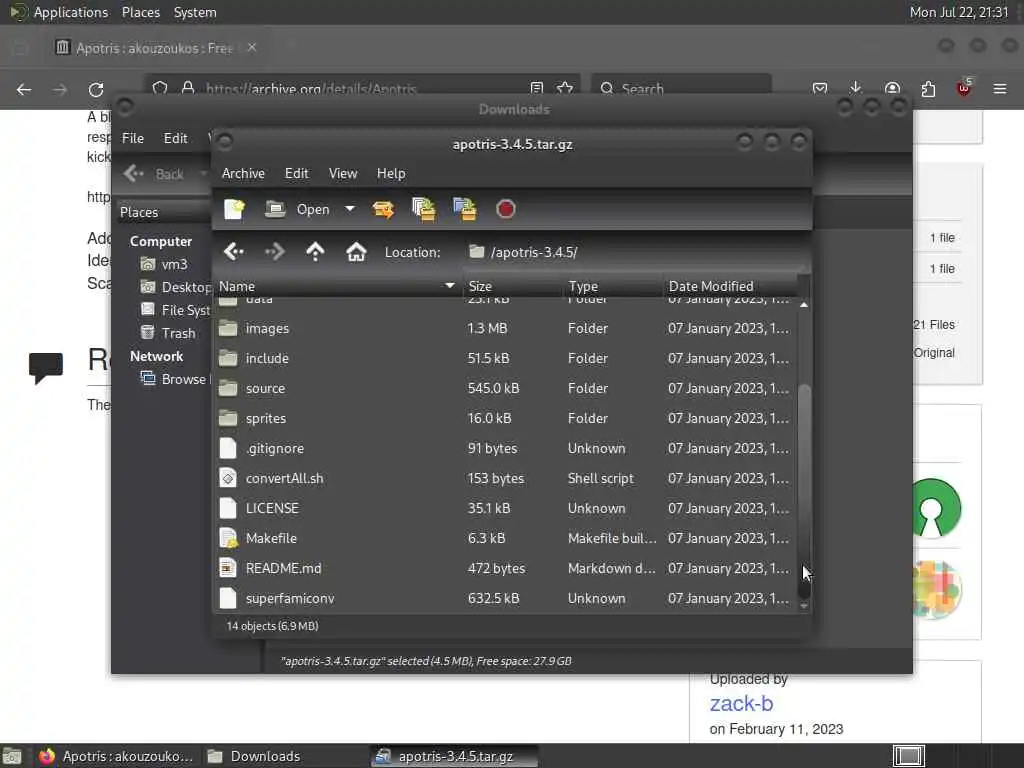Screen dimensions: 1024x768
Task: Click the show desktop icon in the taskbar
Action: (12, 757)
